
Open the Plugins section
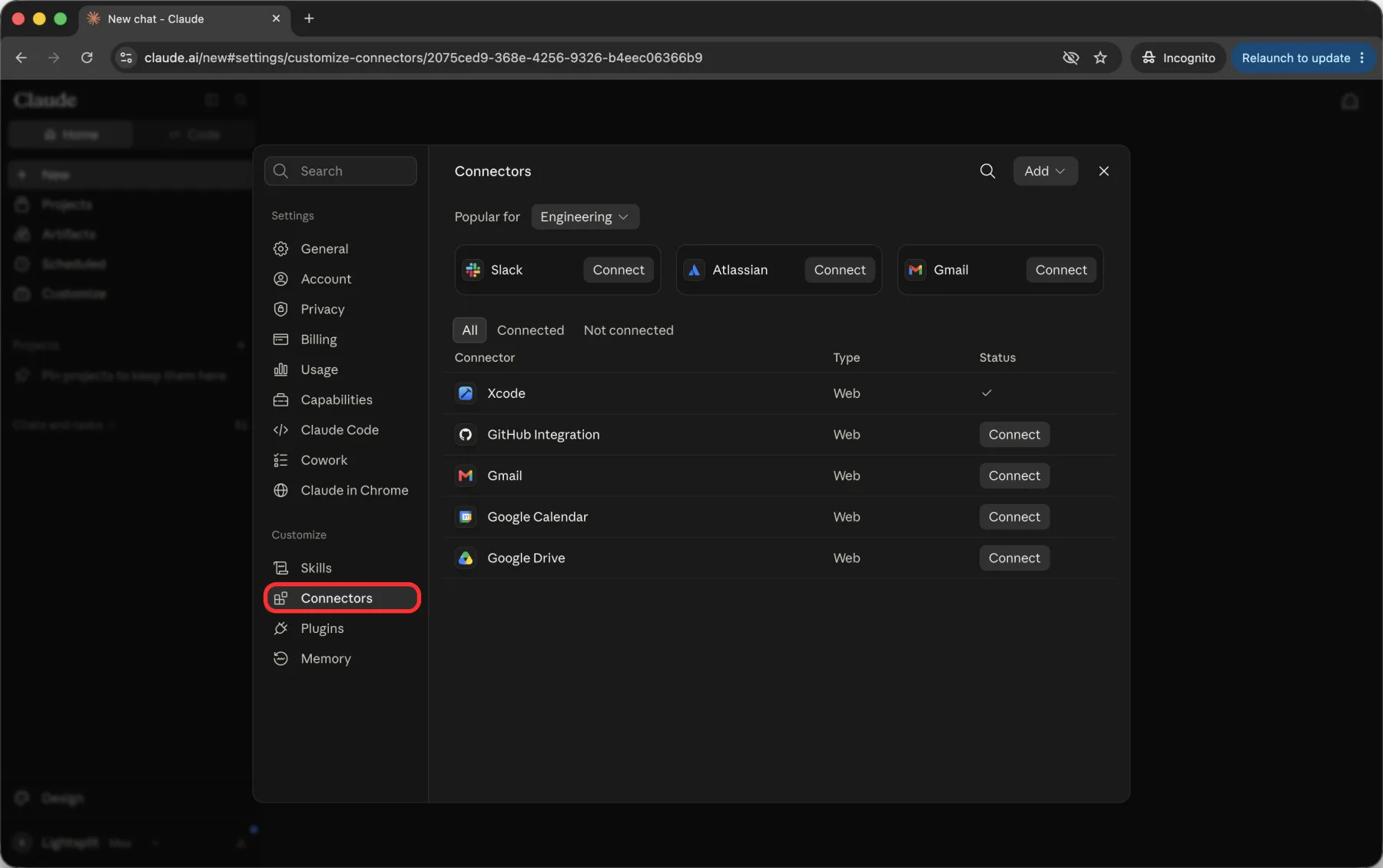[x=342, y=628]
